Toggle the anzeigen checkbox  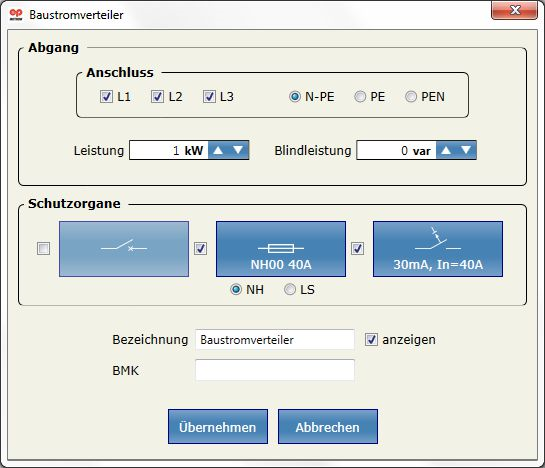pos(371,339)
